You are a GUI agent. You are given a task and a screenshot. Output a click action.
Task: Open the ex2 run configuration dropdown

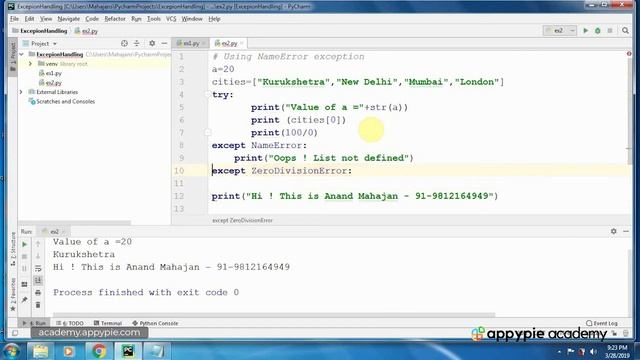560,31
